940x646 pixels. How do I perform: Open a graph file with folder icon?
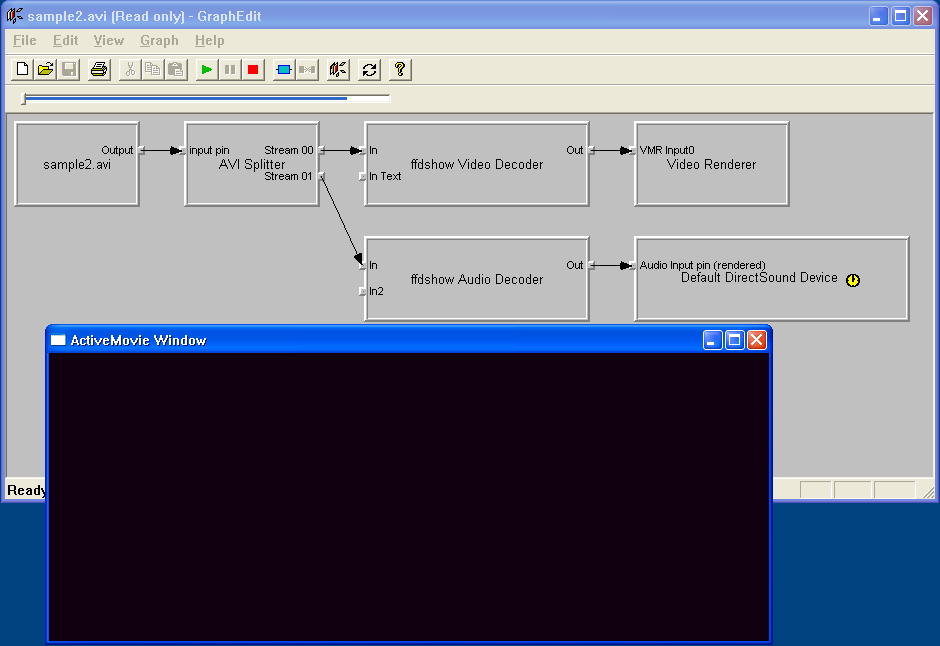pos(46,70)
